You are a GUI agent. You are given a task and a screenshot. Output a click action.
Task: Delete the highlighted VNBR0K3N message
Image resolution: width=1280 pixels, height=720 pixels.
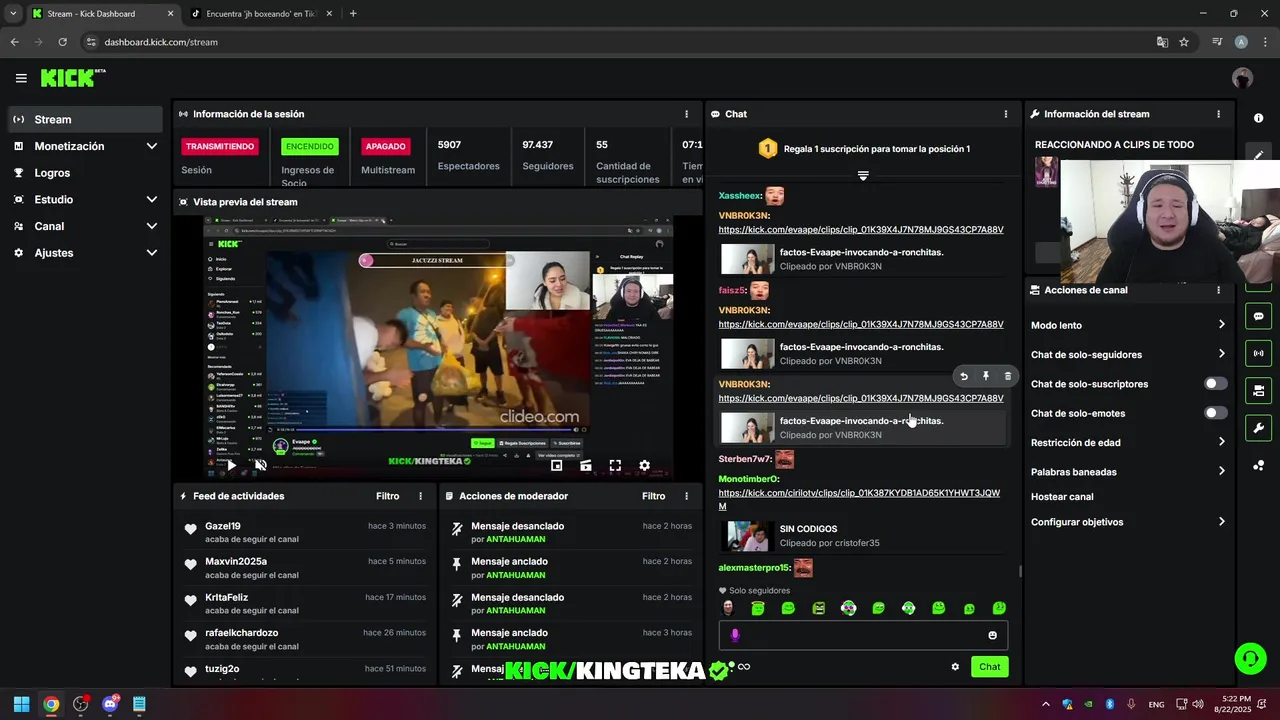pyautogui.click(x=1008, y=376)
